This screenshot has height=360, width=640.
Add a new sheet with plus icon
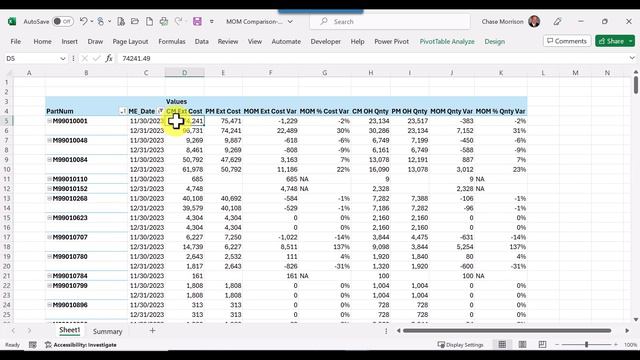[x=152, y=331]
